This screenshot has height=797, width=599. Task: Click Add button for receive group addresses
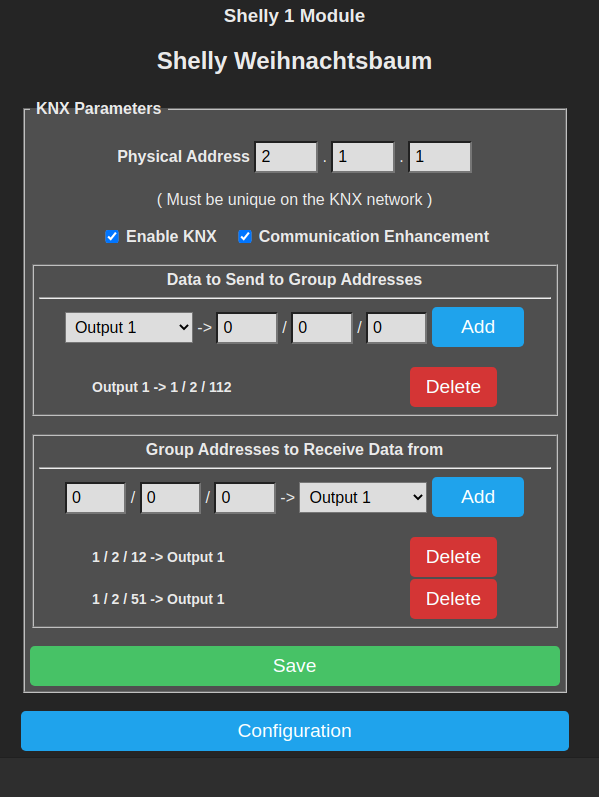[478, 497]
